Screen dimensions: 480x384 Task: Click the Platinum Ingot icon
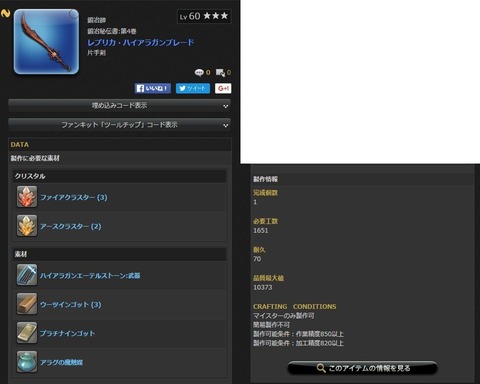[27, 333]
